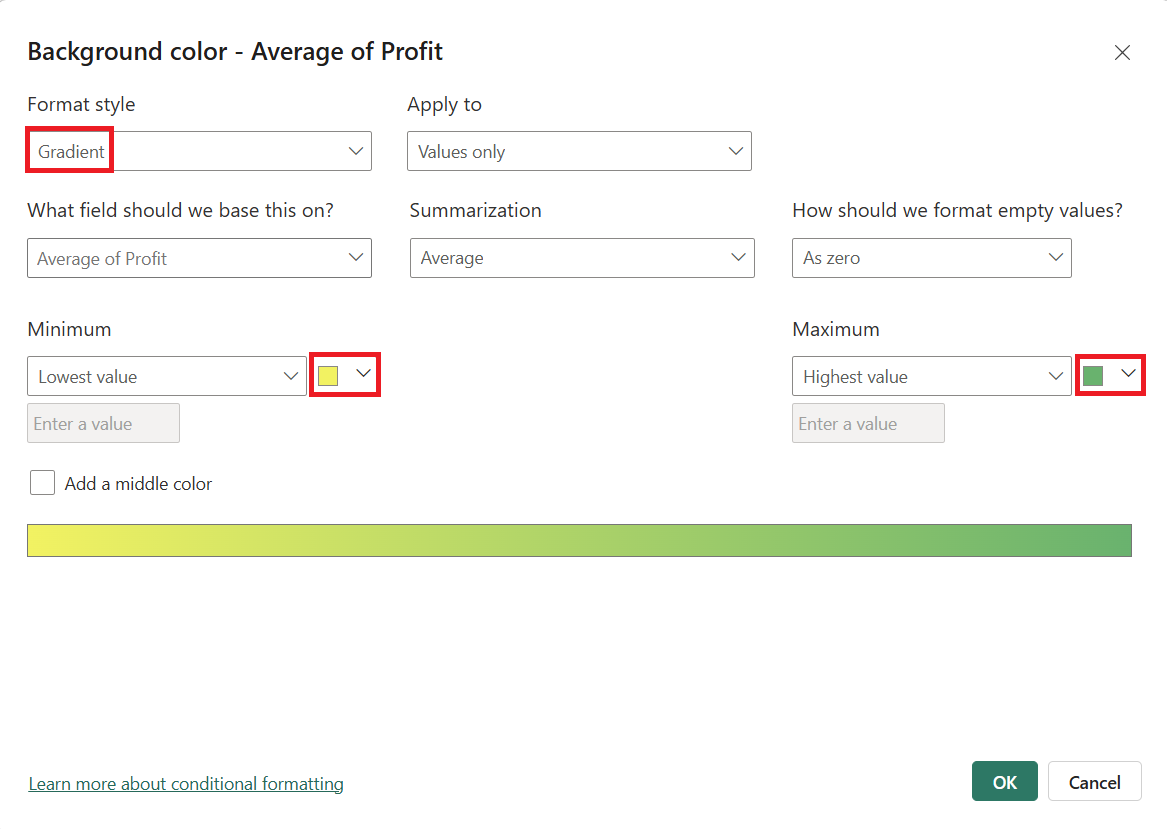Click the yellow-to-green gradient preview bar
Image resolution: width=1167 pixels, height=829 pixels.
click(579, 540)
